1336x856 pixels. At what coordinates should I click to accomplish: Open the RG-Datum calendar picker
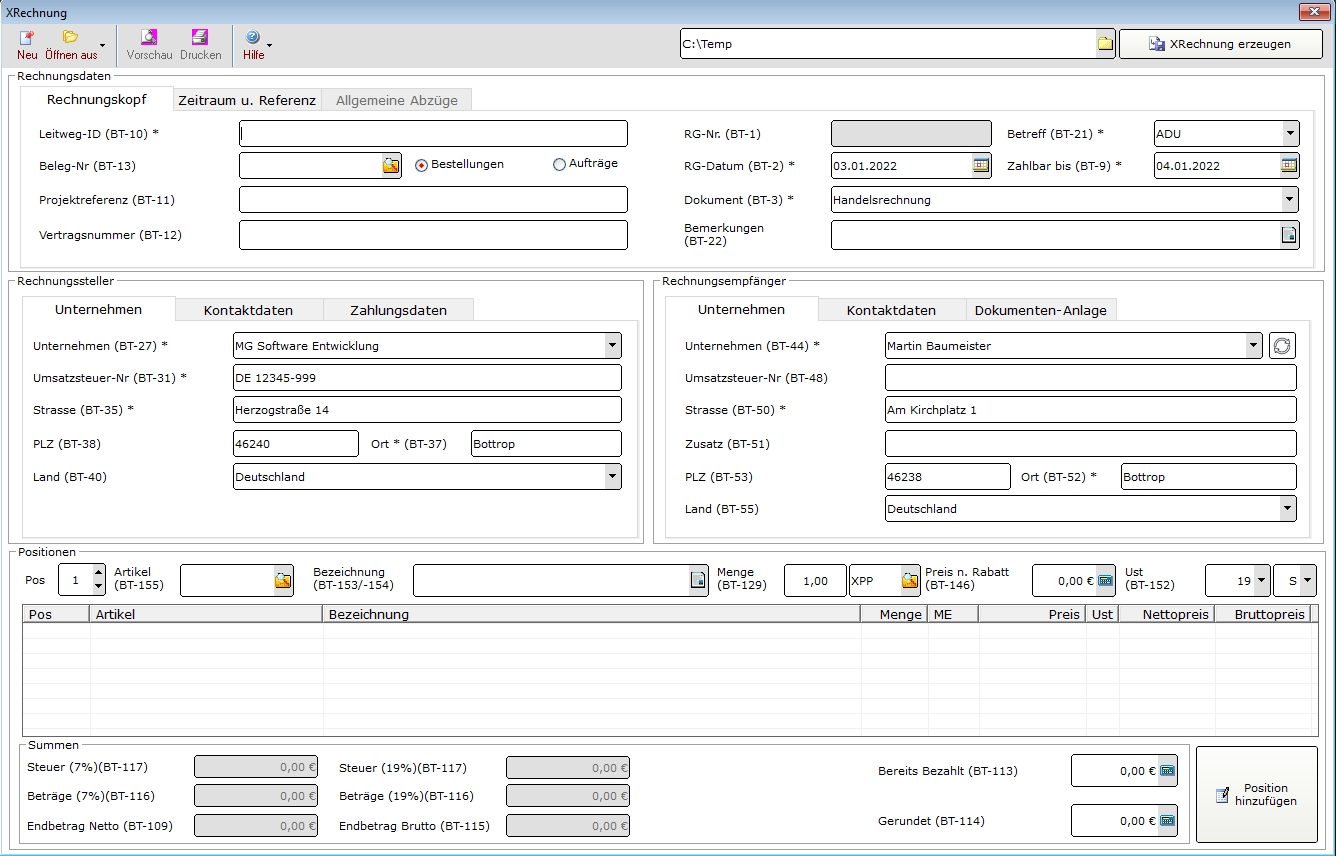[x=981, y=165]
